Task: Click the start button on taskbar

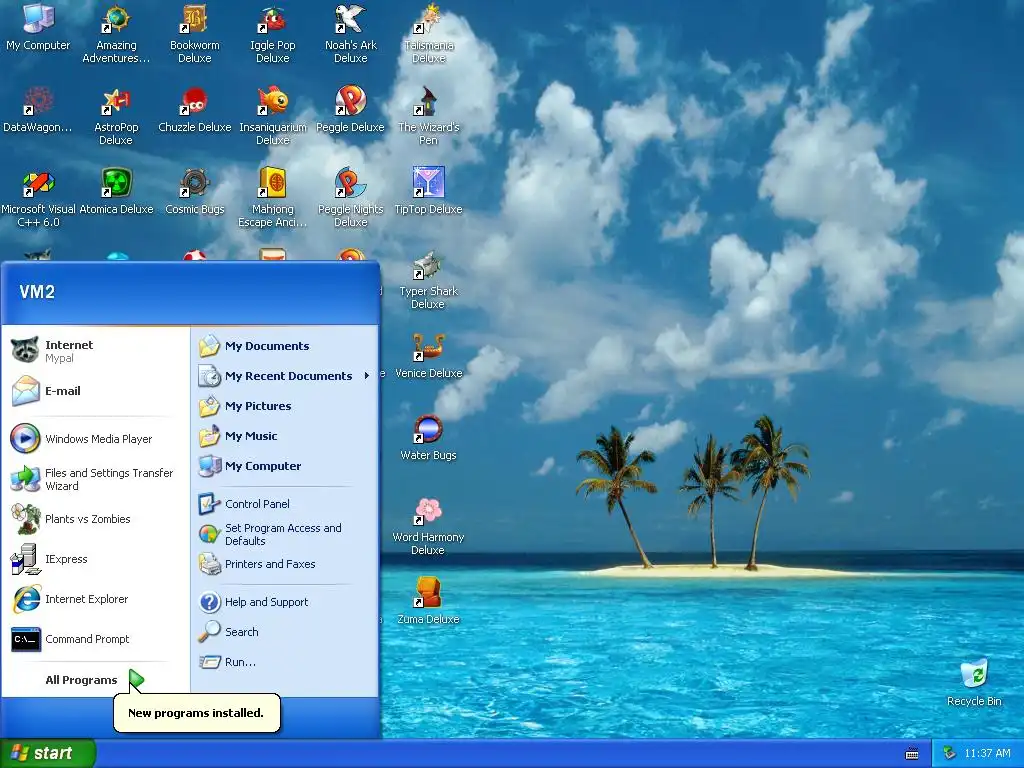Action: pos(47,753)
